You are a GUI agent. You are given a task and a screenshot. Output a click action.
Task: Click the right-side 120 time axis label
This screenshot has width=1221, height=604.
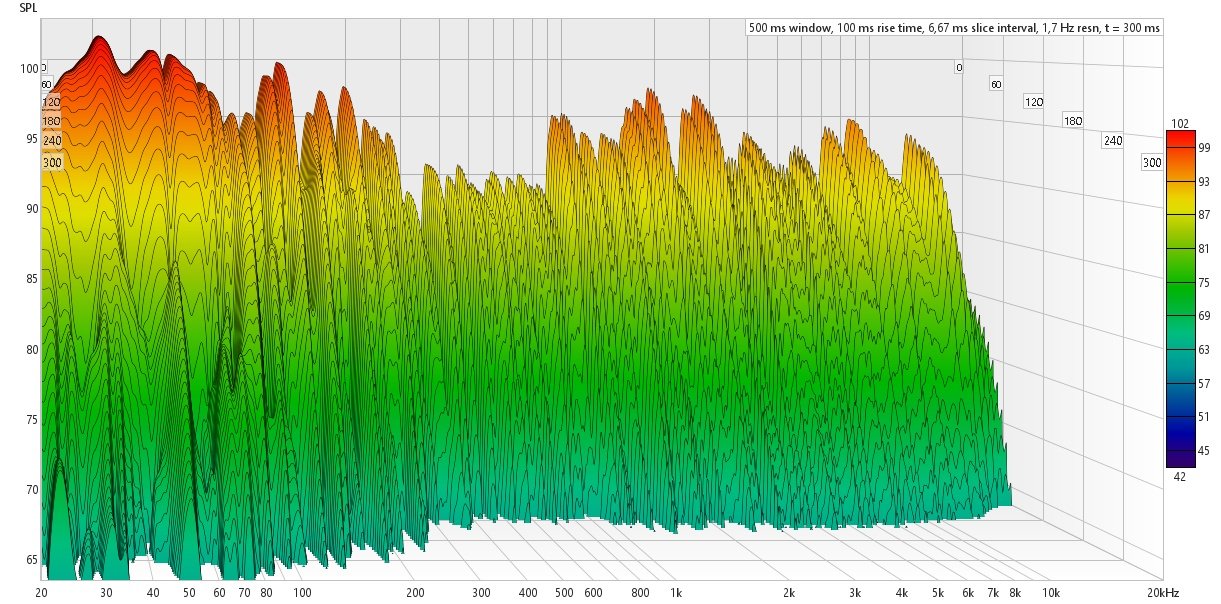(1033, 102)
